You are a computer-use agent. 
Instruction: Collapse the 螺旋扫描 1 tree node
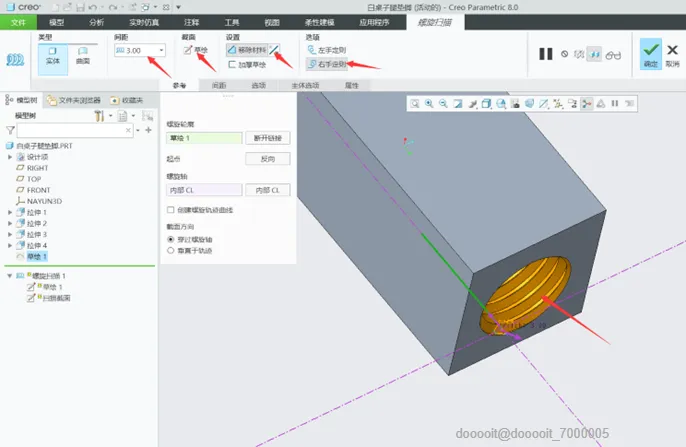9,276
